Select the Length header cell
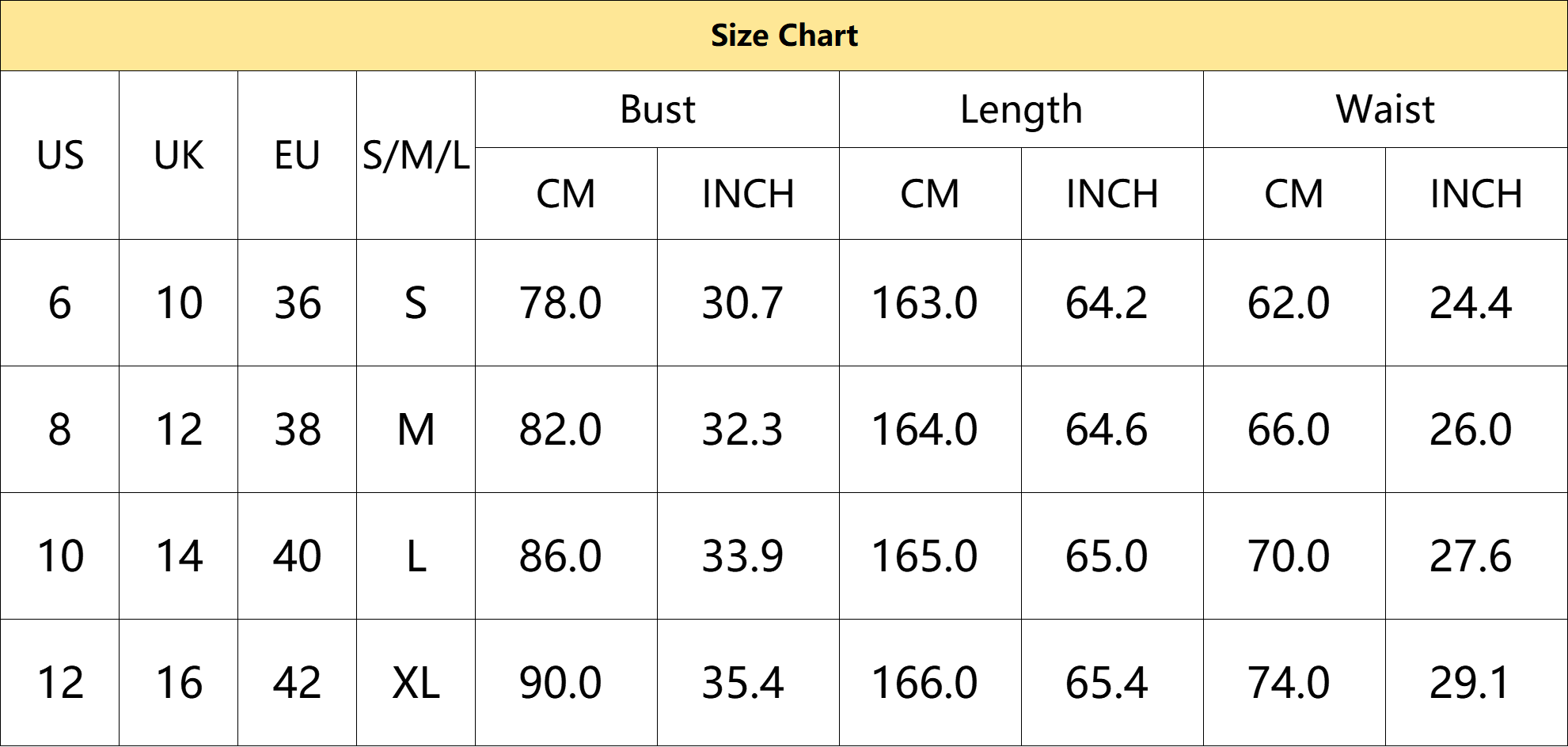 1022,109
